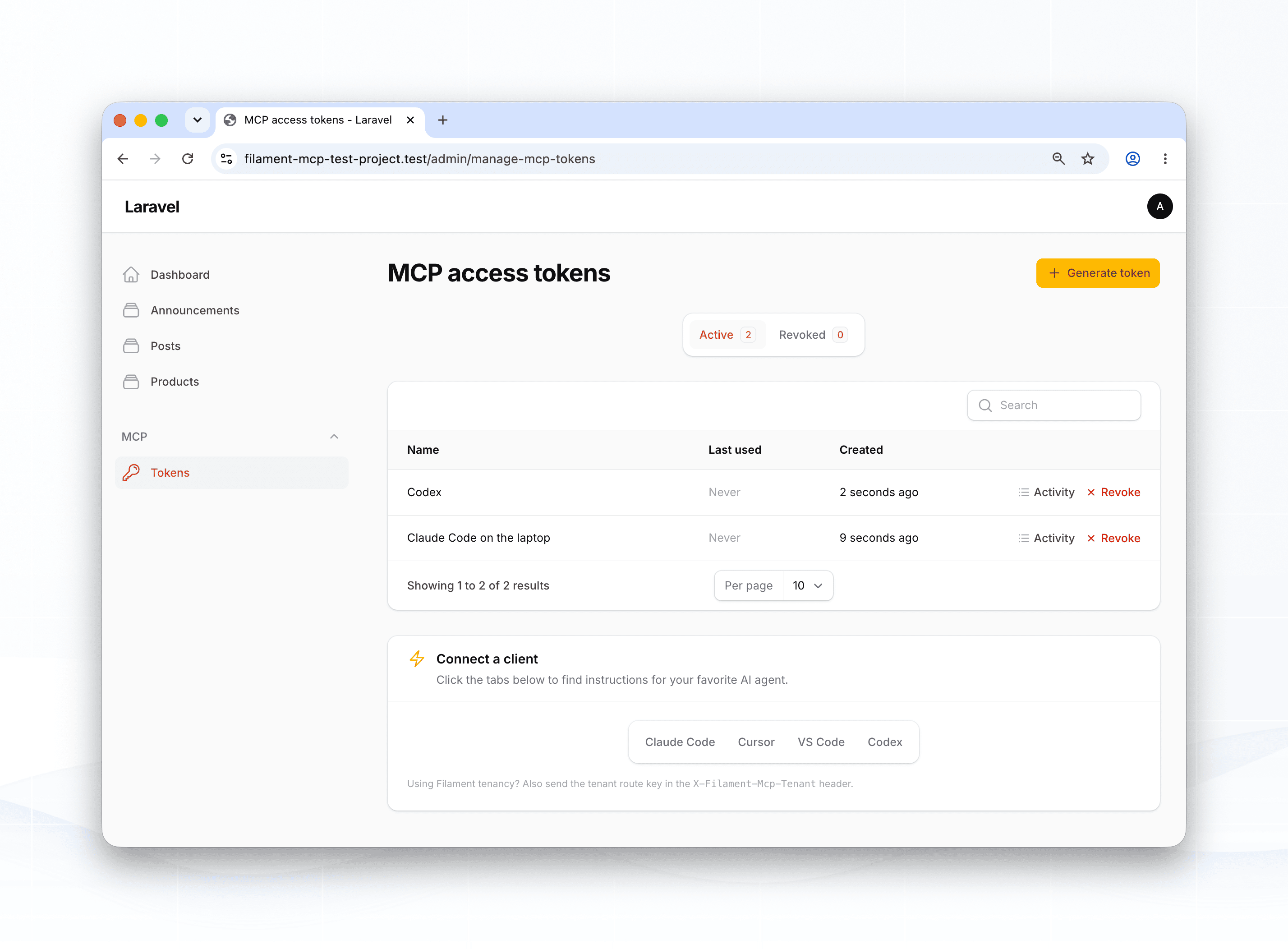Go to Dashboard in sidebar

coord(231,275)
